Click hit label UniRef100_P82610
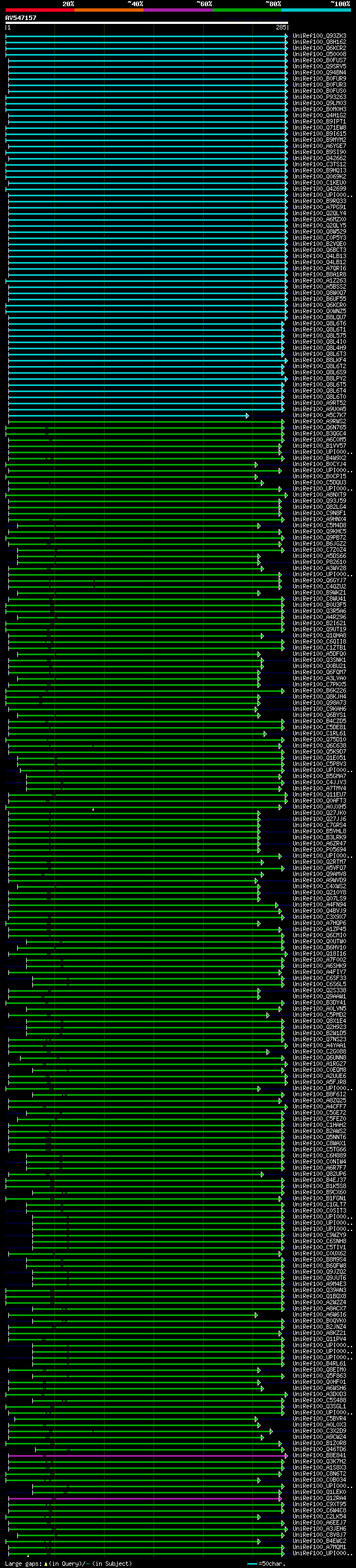Screen dimensions: 356x1568 click(x=319, y=562)
